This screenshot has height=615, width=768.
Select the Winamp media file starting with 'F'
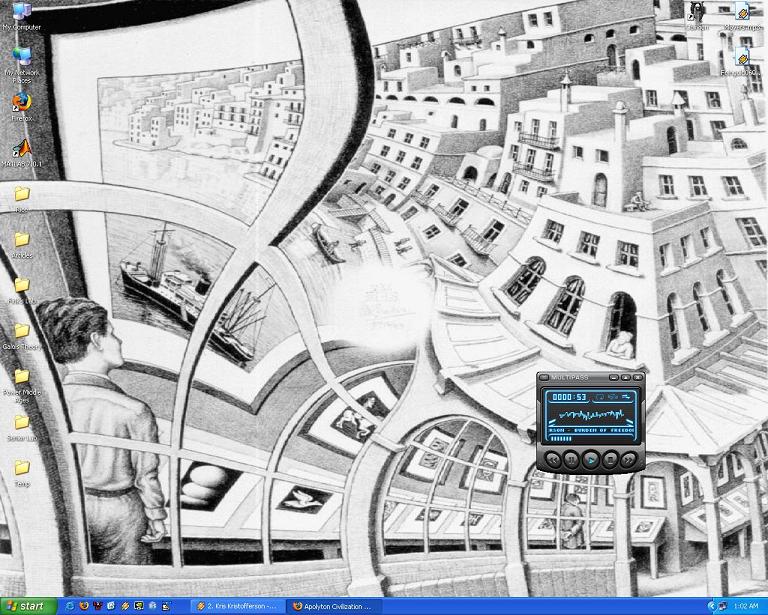pos(741,62)
